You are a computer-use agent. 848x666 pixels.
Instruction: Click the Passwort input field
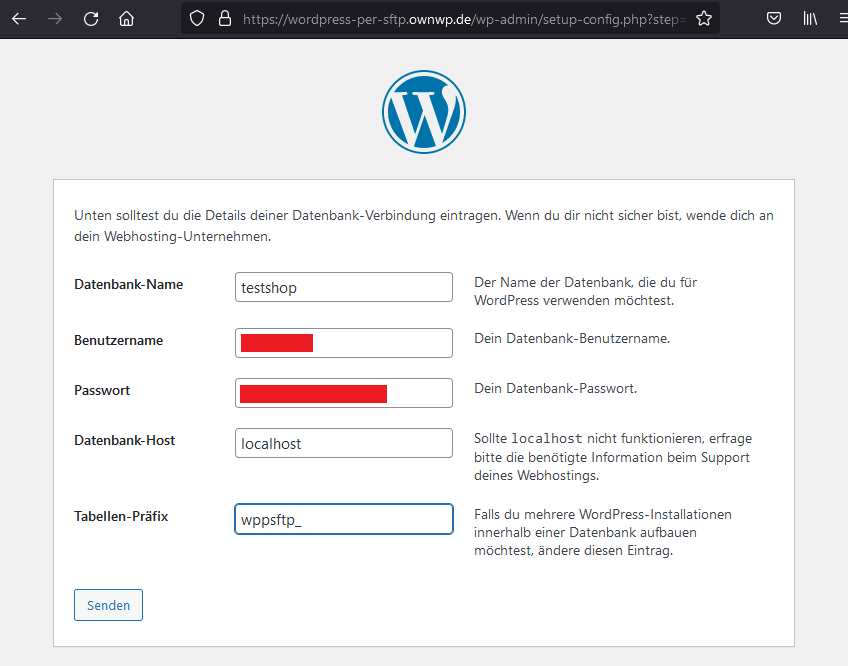[x=344, y=393]
